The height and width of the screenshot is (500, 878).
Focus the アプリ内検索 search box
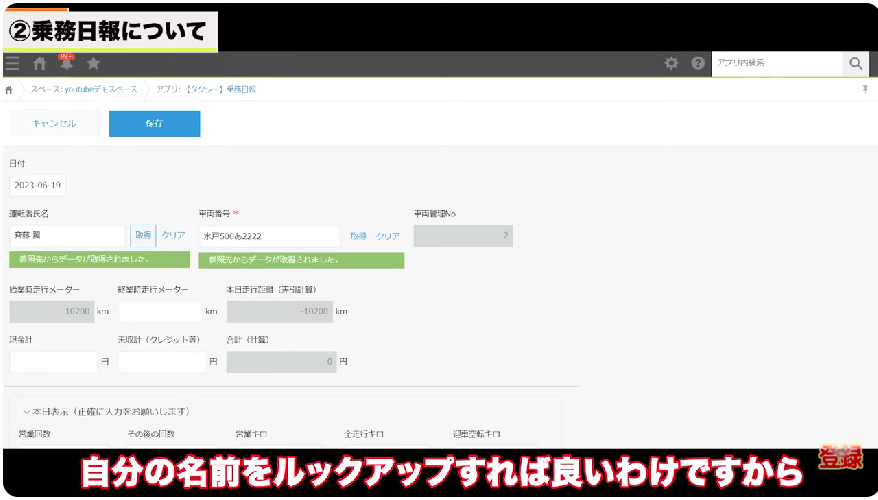click(777, 64)
